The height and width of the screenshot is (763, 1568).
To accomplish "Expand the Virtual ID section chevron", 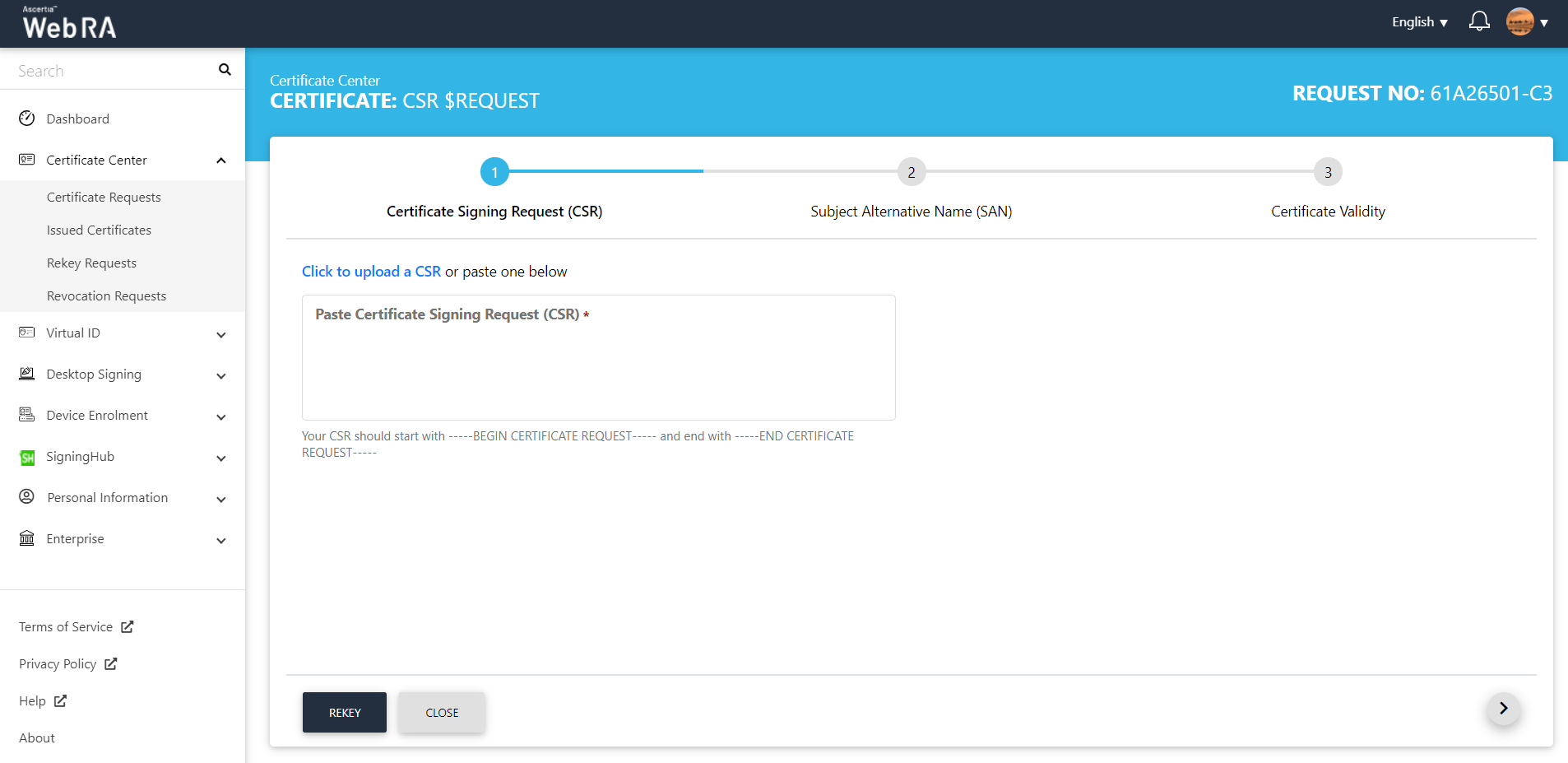I will pos(220,334).
